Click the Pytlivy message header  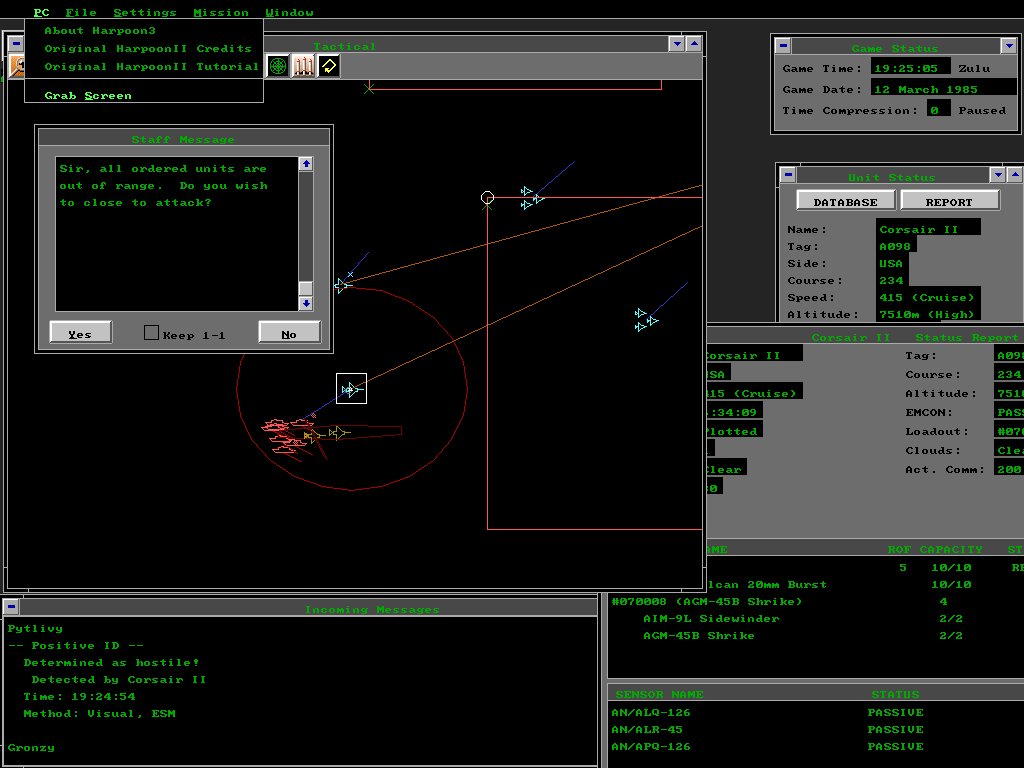point(35,628)
